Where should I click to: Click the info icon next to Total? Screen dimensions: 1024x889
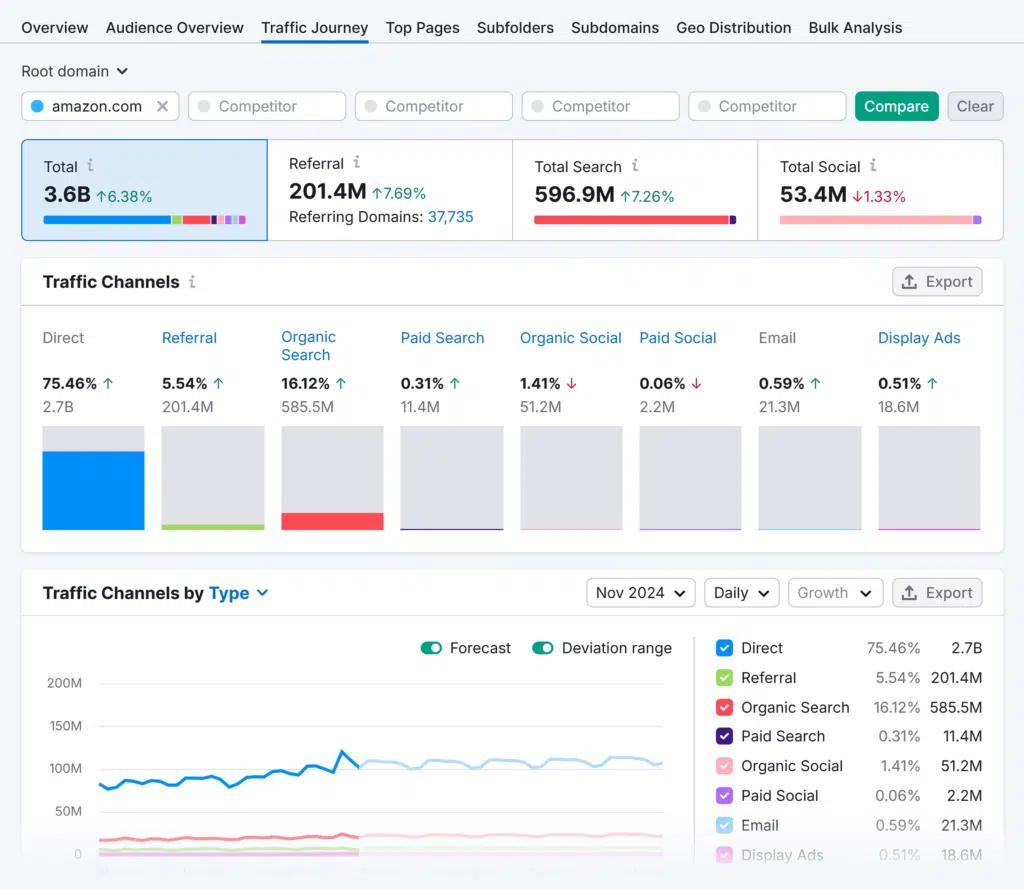(x=91, y=166)
